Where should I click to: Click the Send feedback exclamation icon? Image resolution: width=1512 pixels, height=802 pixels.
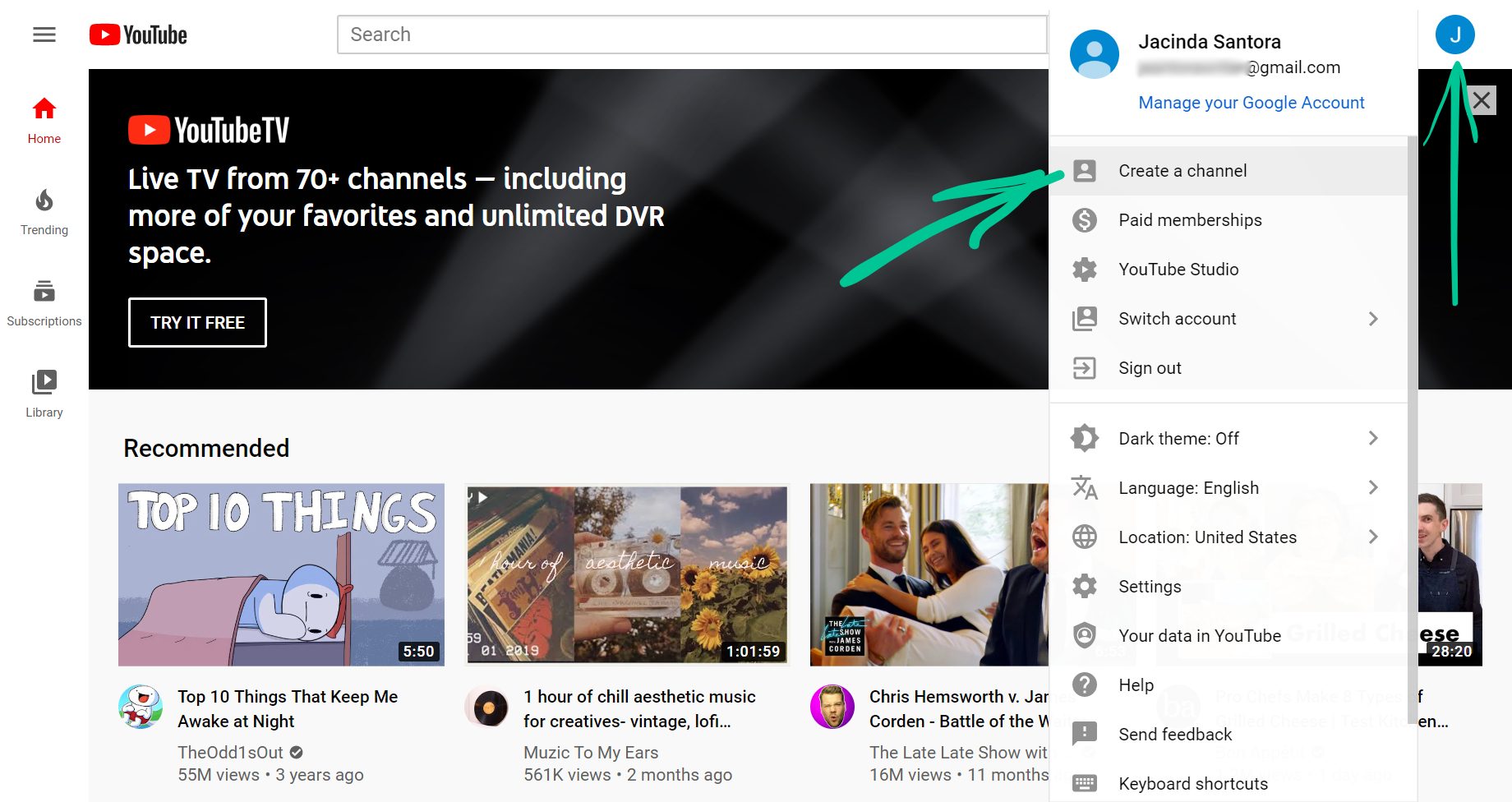[1085, 734]
